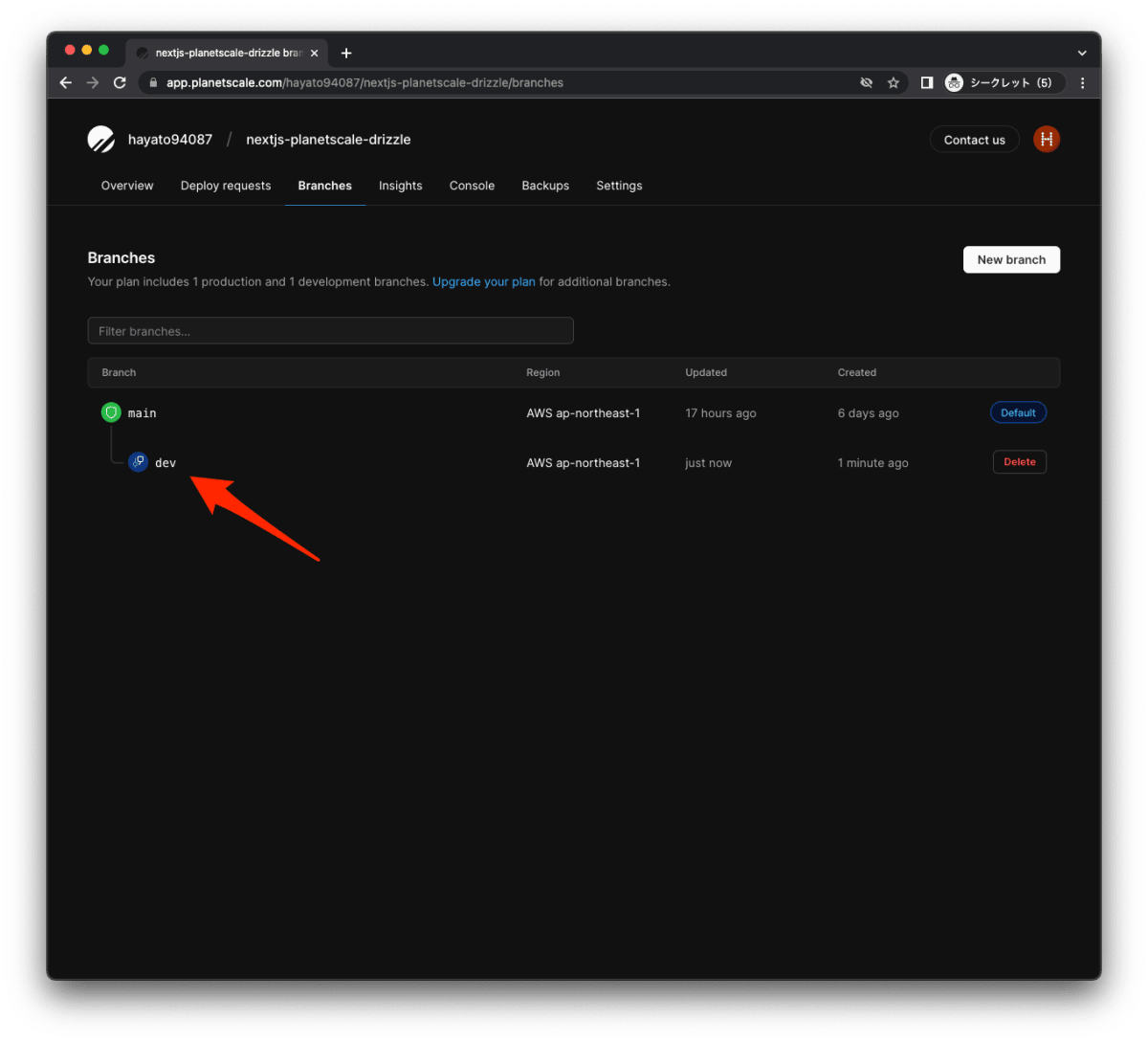Click the tracking protection eye icon
Viewport: 1148px width, 1042px height.
(x=866, y=82)
